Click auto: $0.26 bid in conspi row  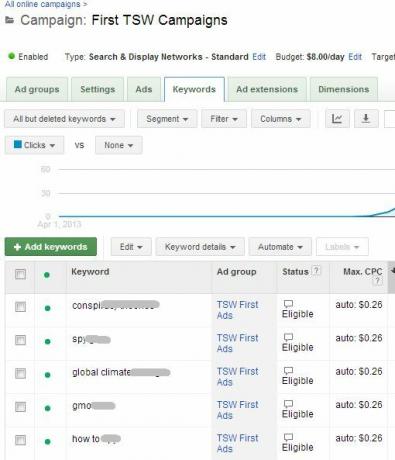click(x=359, y=305)
